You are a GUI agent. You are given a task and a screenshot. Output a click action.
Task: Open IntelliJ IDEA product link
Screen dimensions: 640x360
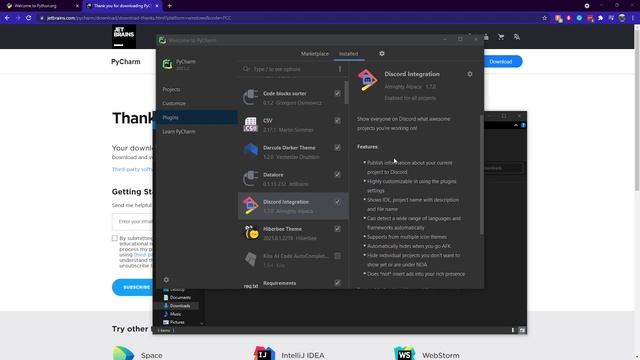coord(303,356)
